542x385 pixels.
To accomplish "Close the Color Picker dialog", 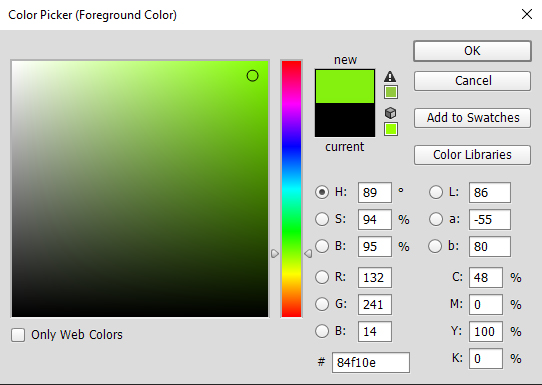I will [527, 15].
